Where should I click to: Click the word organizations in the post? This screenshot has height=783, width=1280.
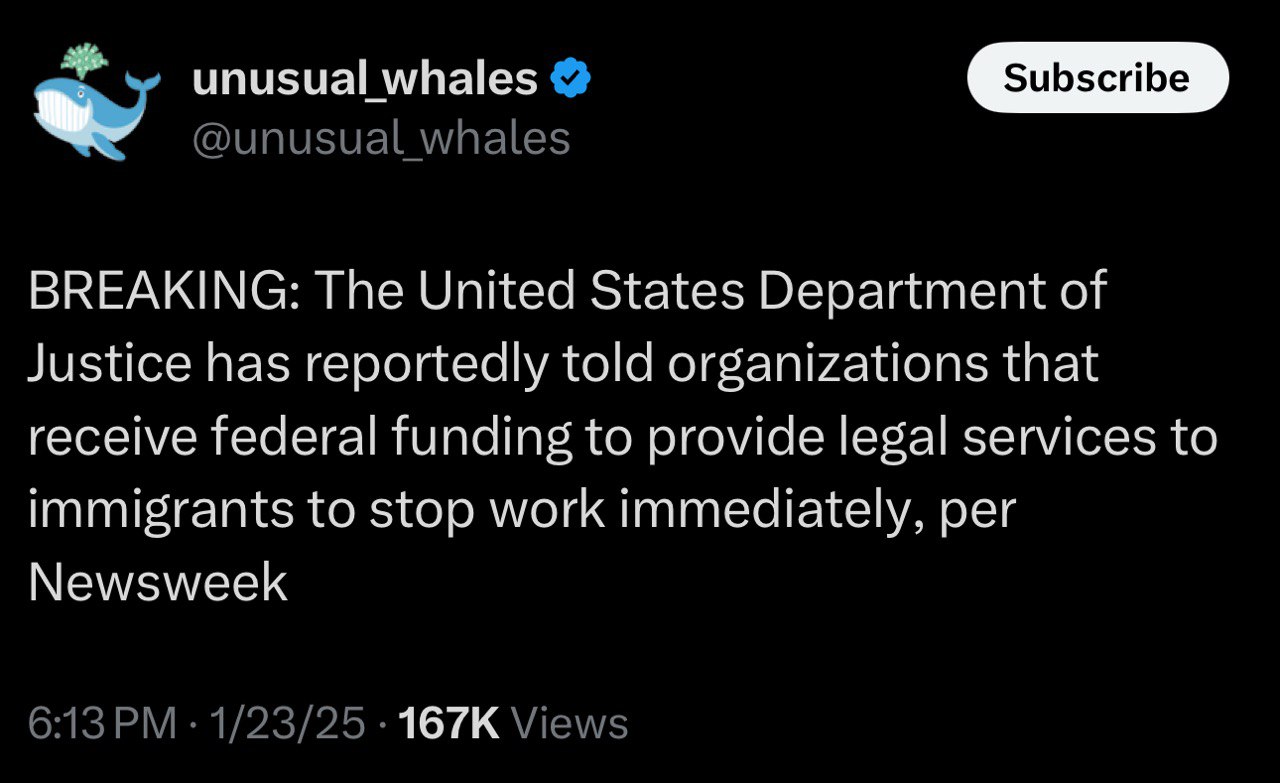[x=837, y=364]
